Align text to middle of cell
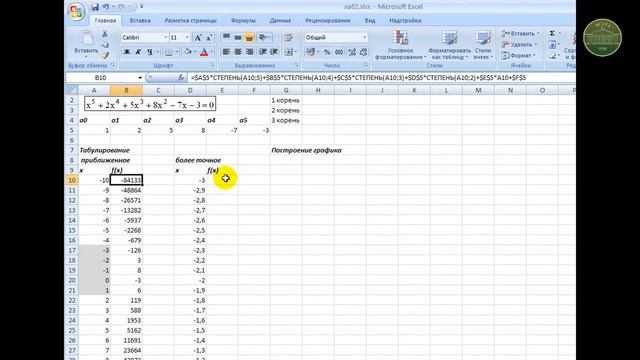640x360 pixels. click(238, 38)
